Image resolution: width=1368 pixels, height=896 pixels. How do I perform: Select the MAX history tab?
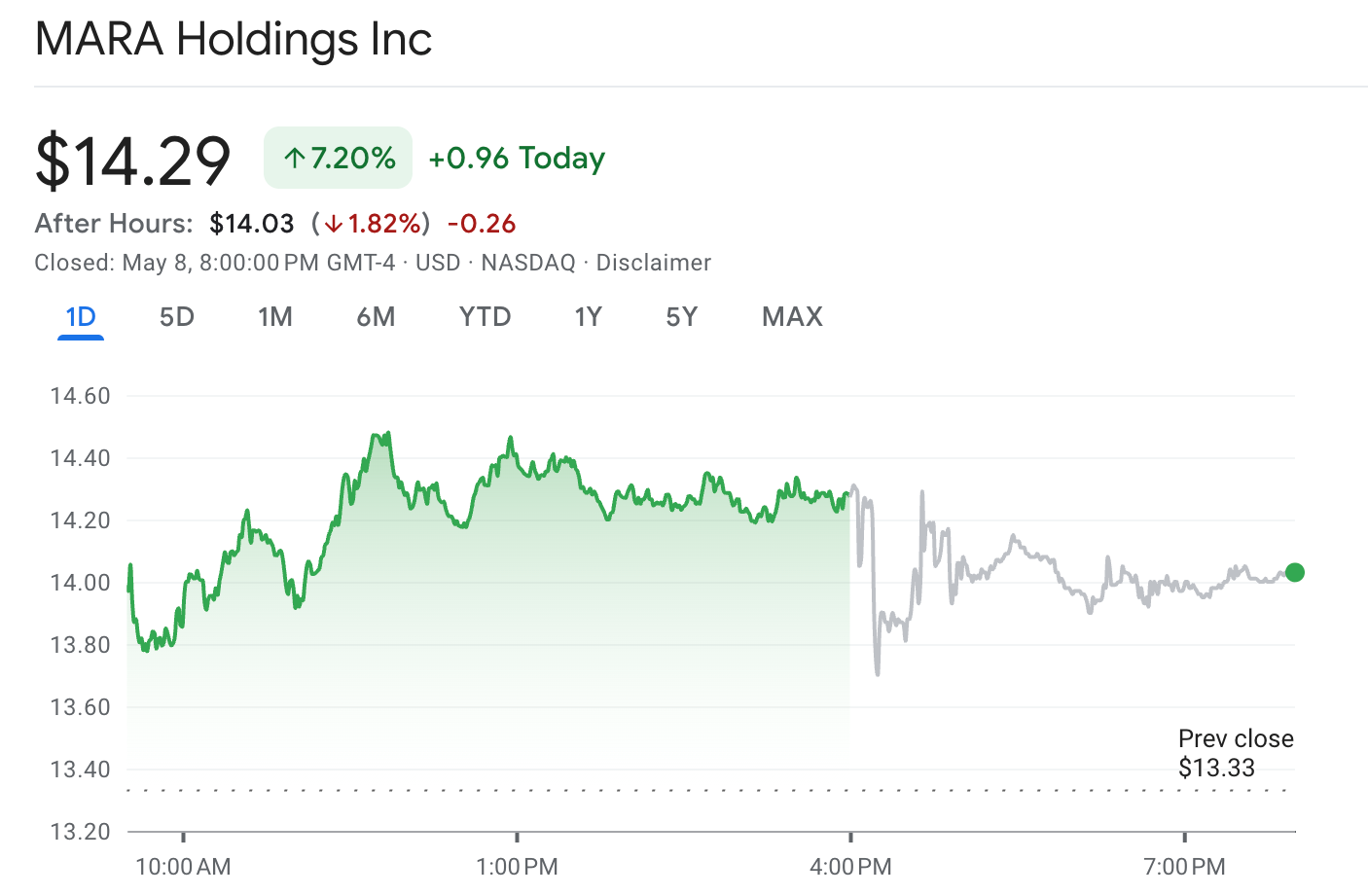coord(791,316)
